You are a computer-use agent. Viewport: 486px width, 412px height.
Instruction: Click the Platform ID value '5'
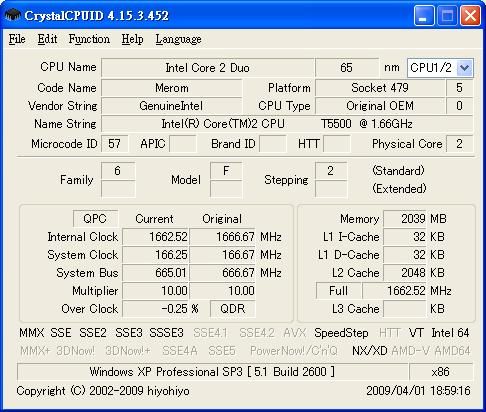(x=459, y=88)
